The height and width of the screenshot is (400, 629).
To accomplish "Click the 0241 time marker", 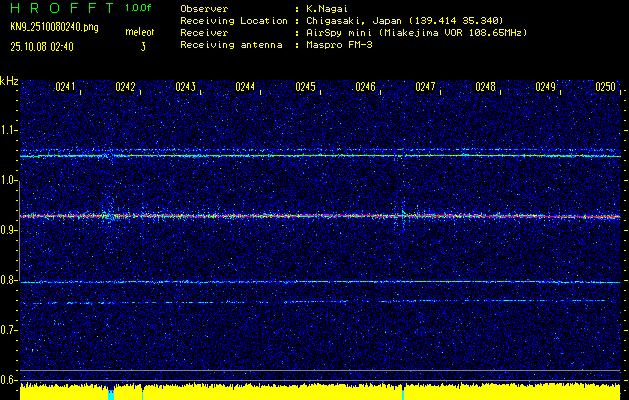I will (66, 87).
